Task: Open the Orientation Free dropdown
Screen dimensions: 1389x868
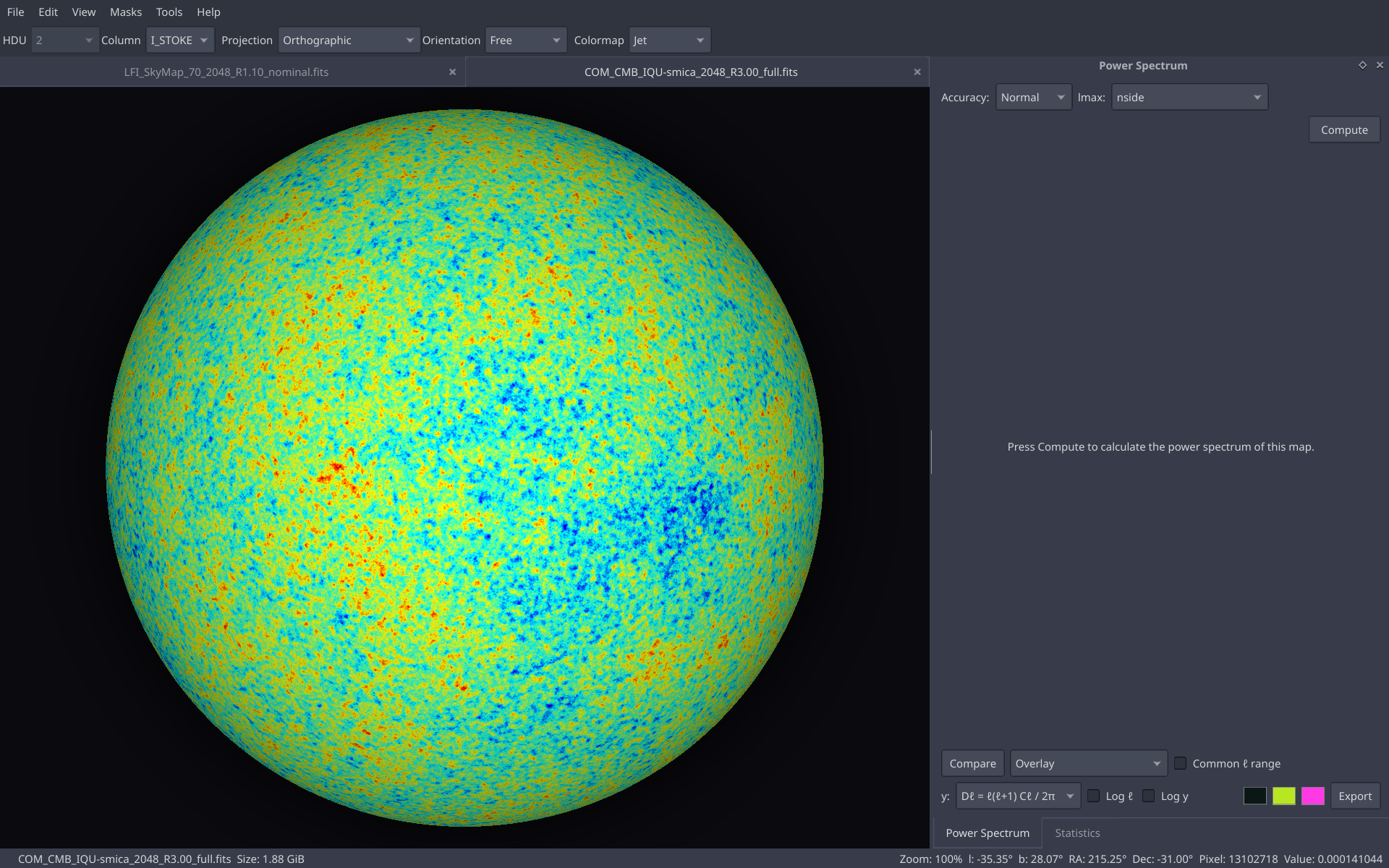Action: pyautogui.click(x=525, y=41)
